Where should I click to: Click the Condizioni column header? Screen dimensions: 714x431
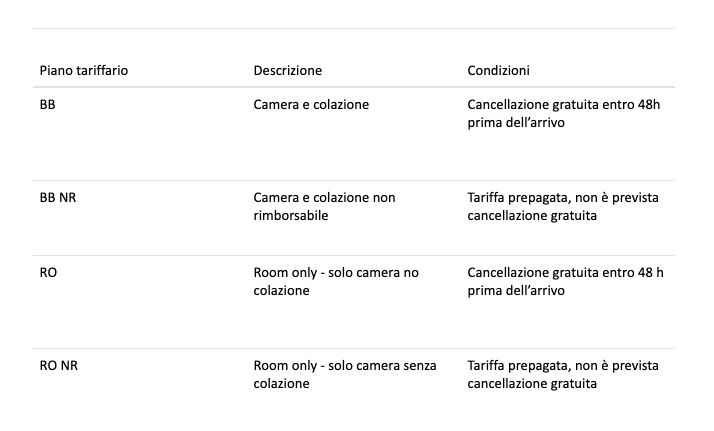[x=498, y=71]
